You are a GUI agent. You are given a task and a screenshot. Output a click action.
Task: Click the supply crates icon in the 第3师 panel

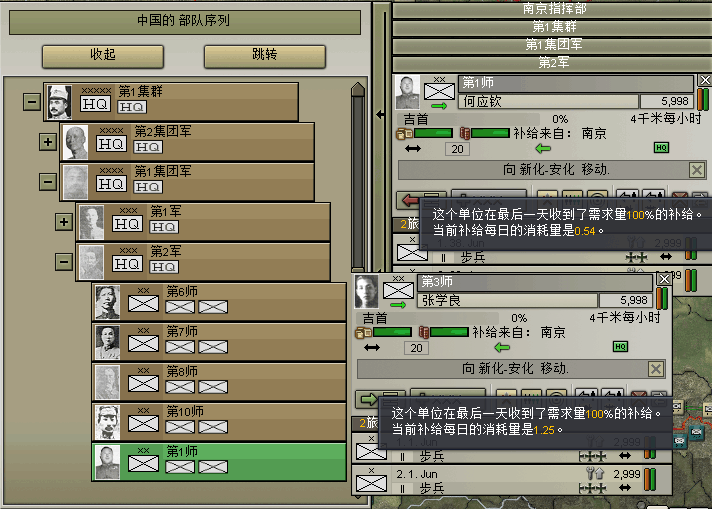(x=363, y=332)
